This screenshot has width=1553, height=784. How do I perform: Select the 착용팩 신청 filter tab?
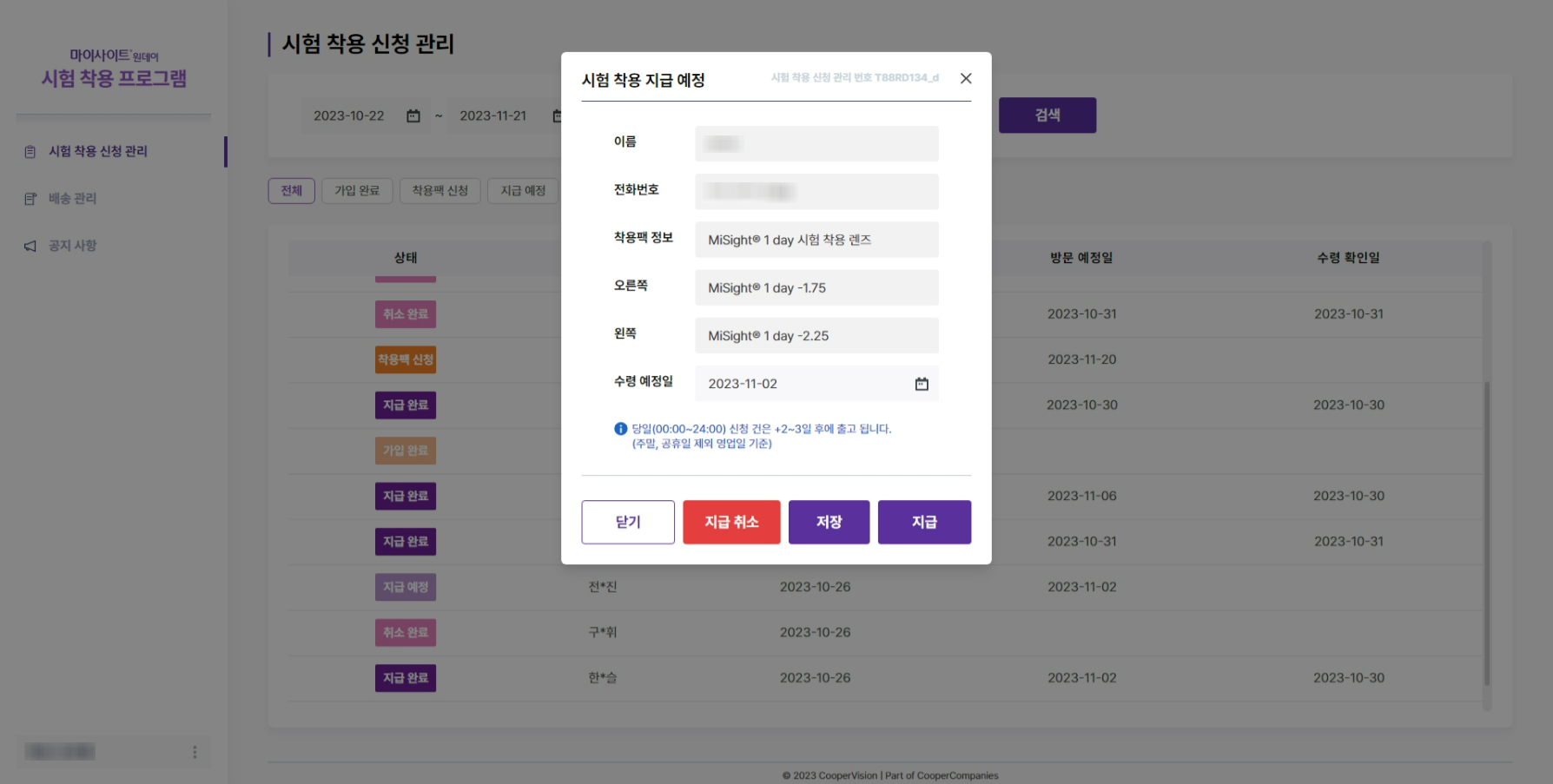(439, 191)
